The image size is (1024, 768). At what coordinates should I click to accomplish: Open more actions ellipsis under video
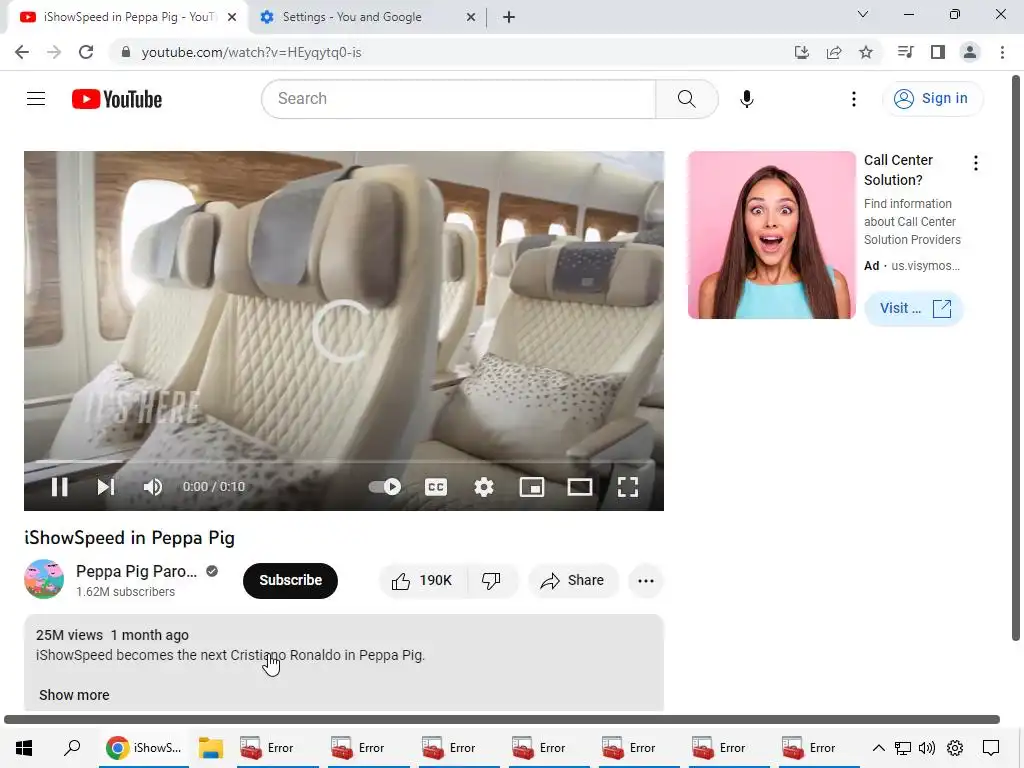click(646, 581)
